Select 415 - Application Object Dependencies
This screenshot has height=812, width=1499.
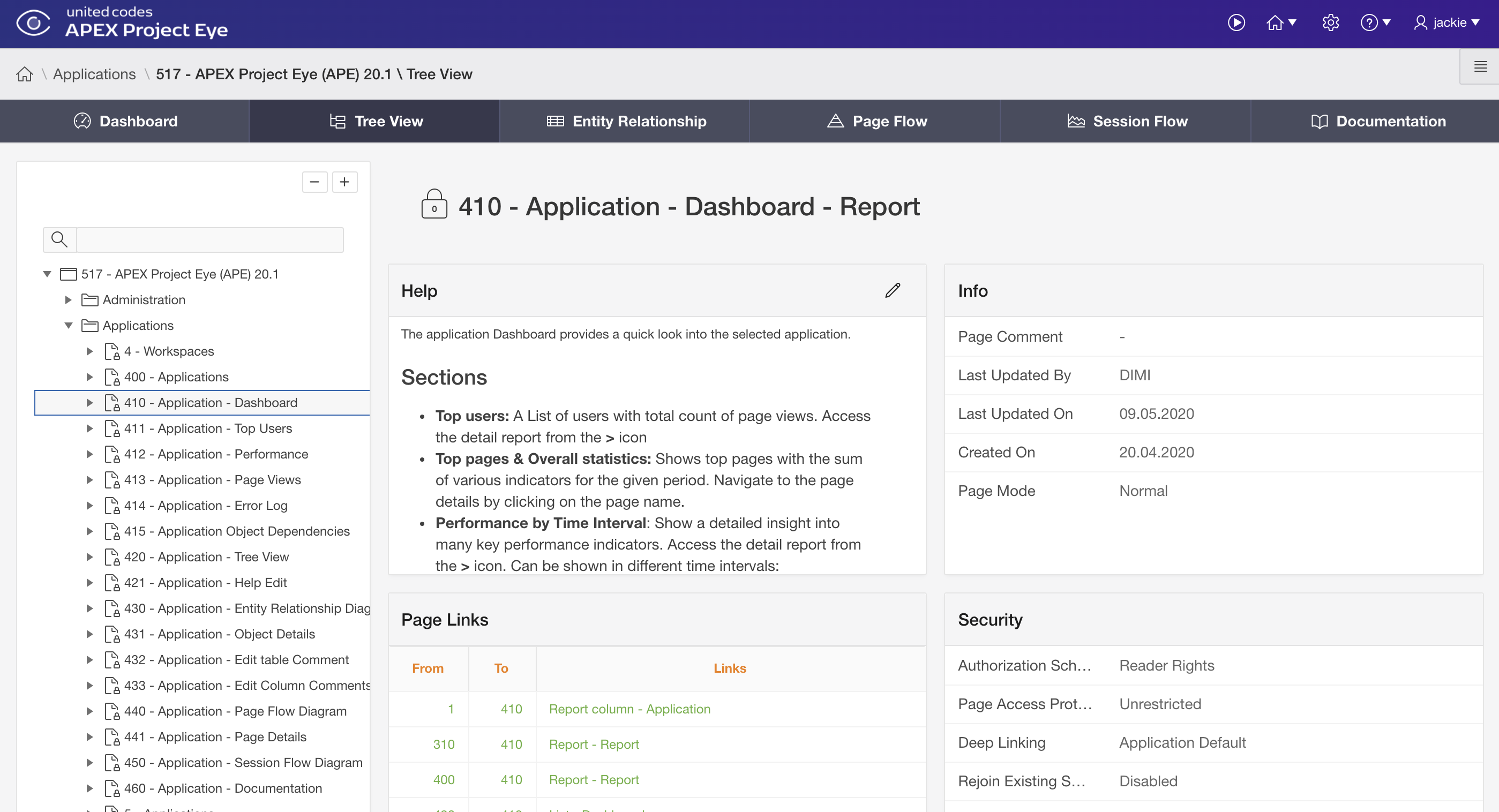click(237, 531)
